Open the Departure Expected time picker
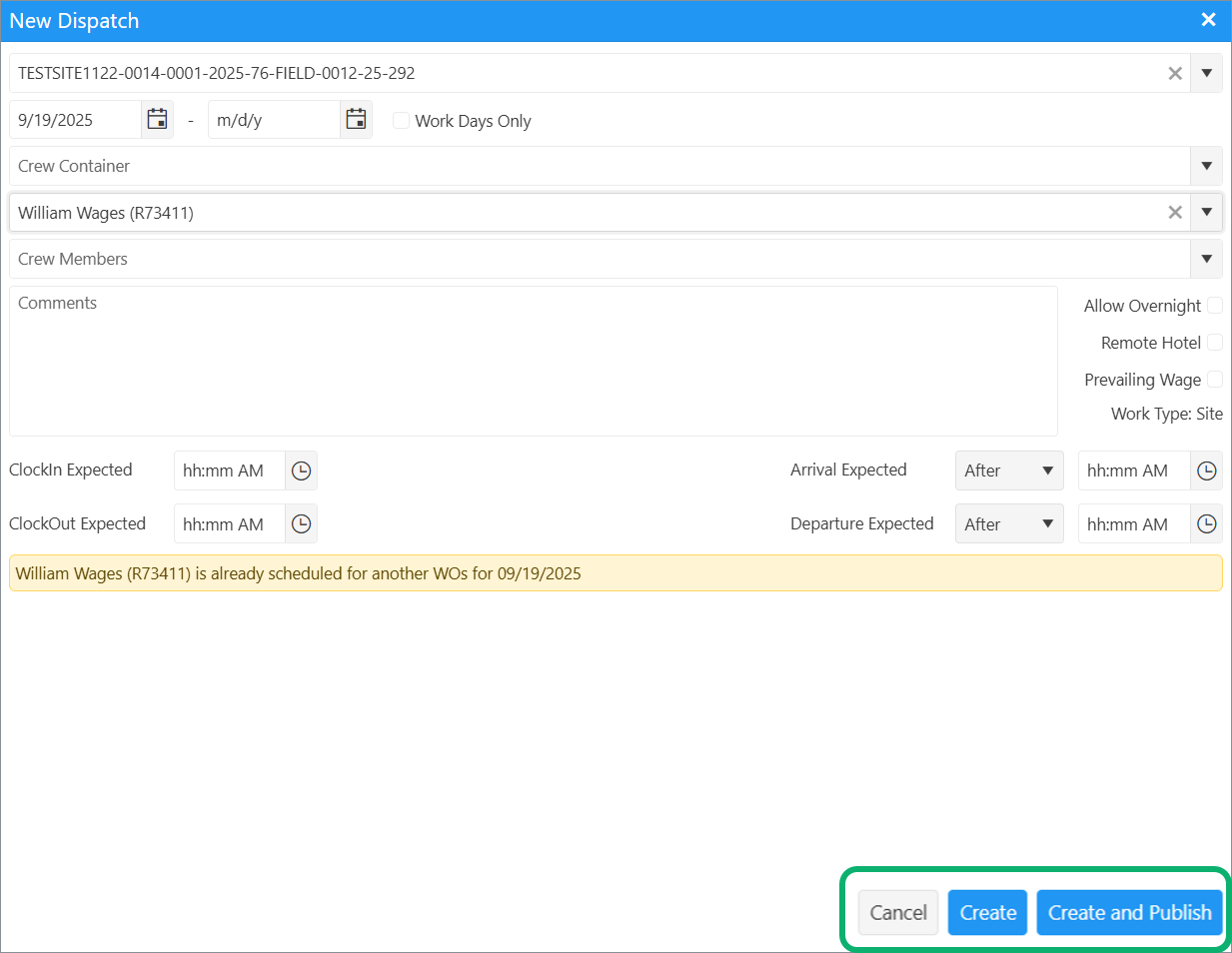Screen dimensions: 1232x953 [1207, 524]
